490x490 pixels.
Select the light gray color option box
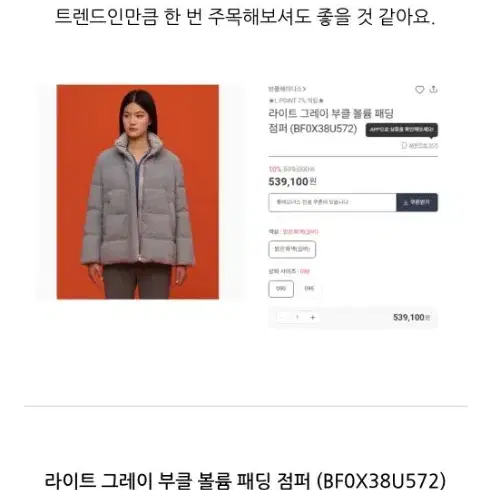pyautogui.click(x=292, y=249)
